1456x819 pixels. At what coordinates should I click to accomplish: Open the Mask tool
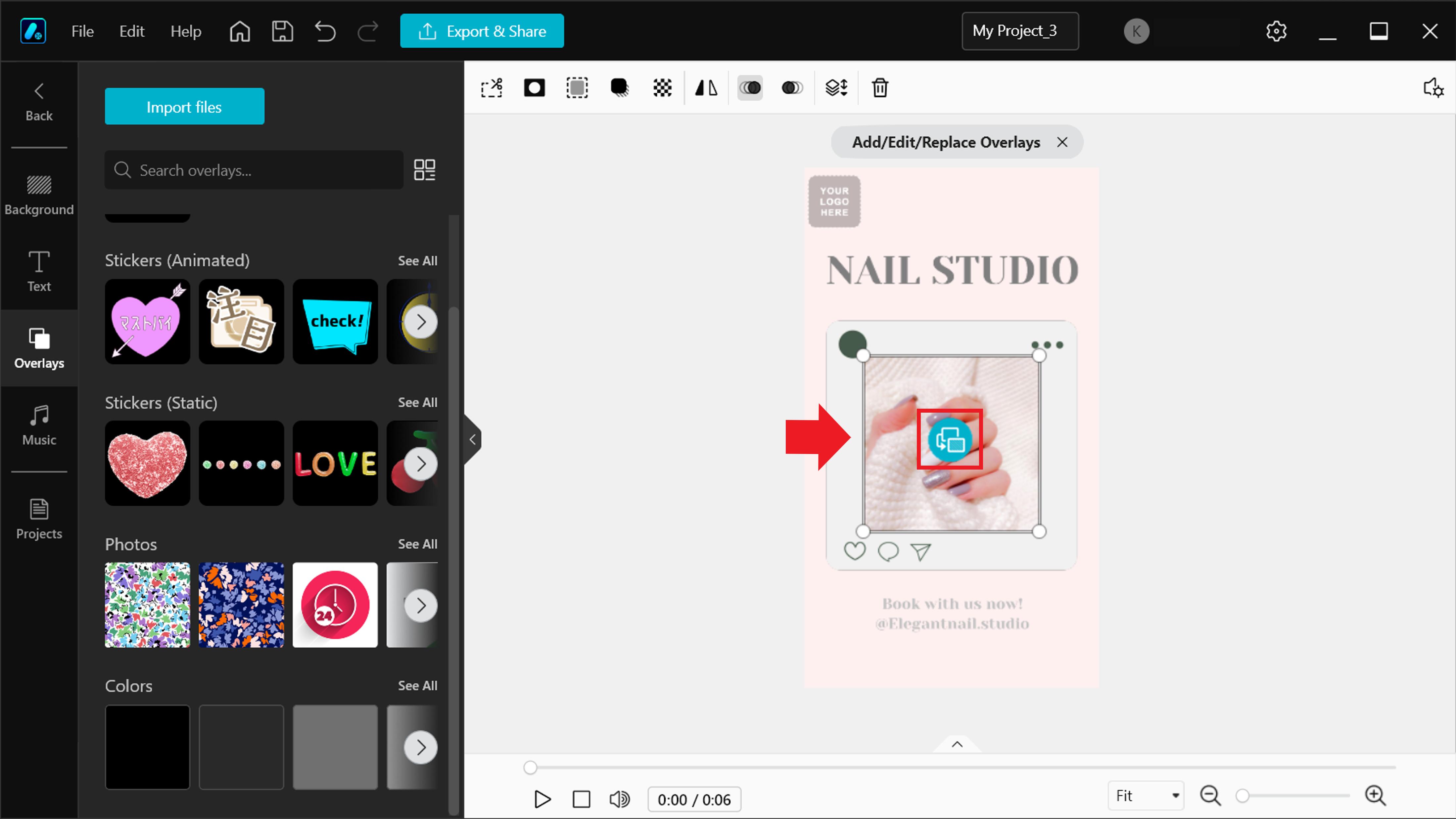coord(534,88)
